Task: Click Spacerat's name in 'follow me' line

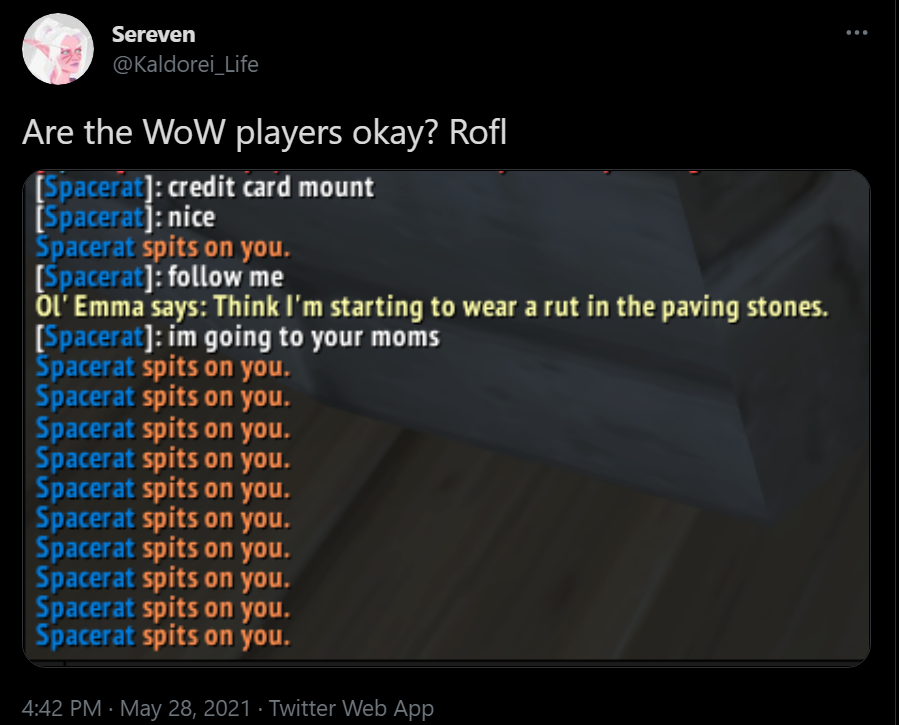Action: (x=94, y=277)
